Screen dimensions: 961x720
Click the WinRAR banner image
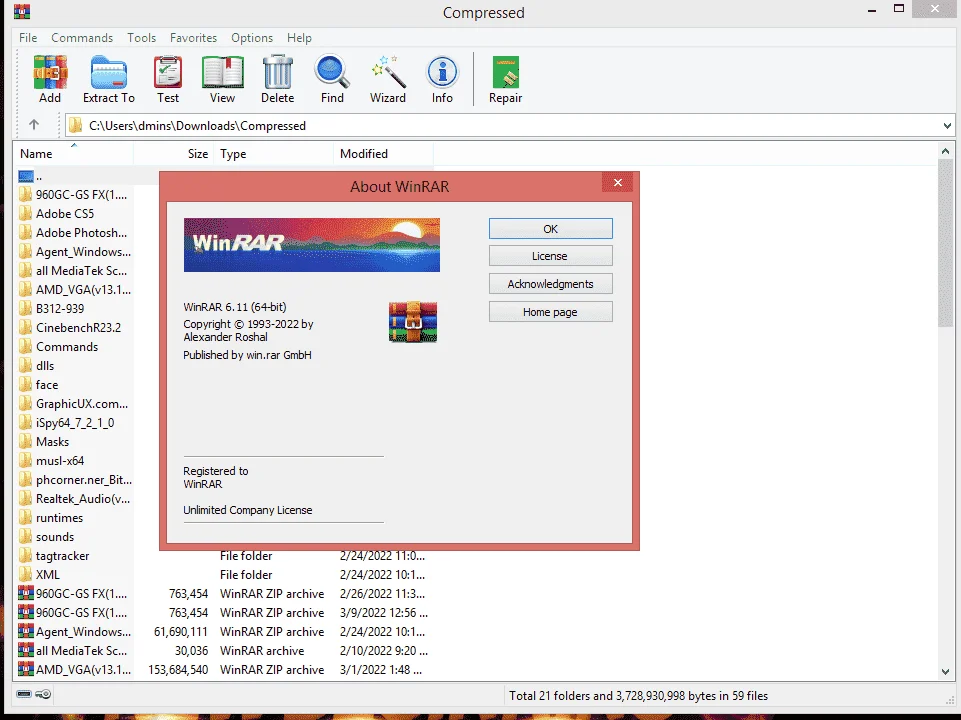(311, 244)
